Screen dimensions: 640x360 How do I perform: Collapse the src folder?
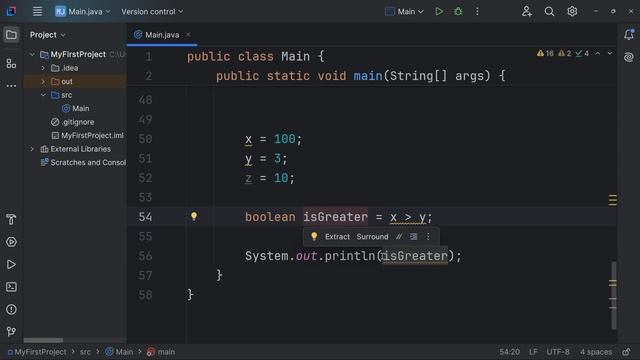43,95
